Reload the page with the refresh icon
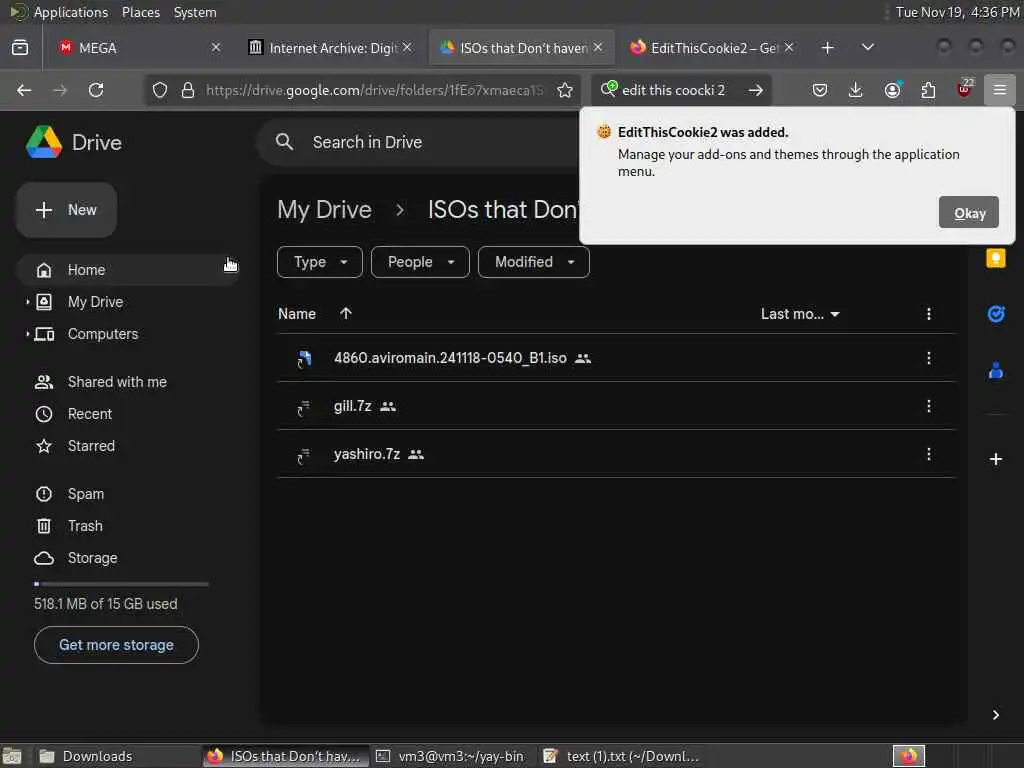Image resolution: width=1024 pixels, height=768 pixels. [x=96, y=90]
